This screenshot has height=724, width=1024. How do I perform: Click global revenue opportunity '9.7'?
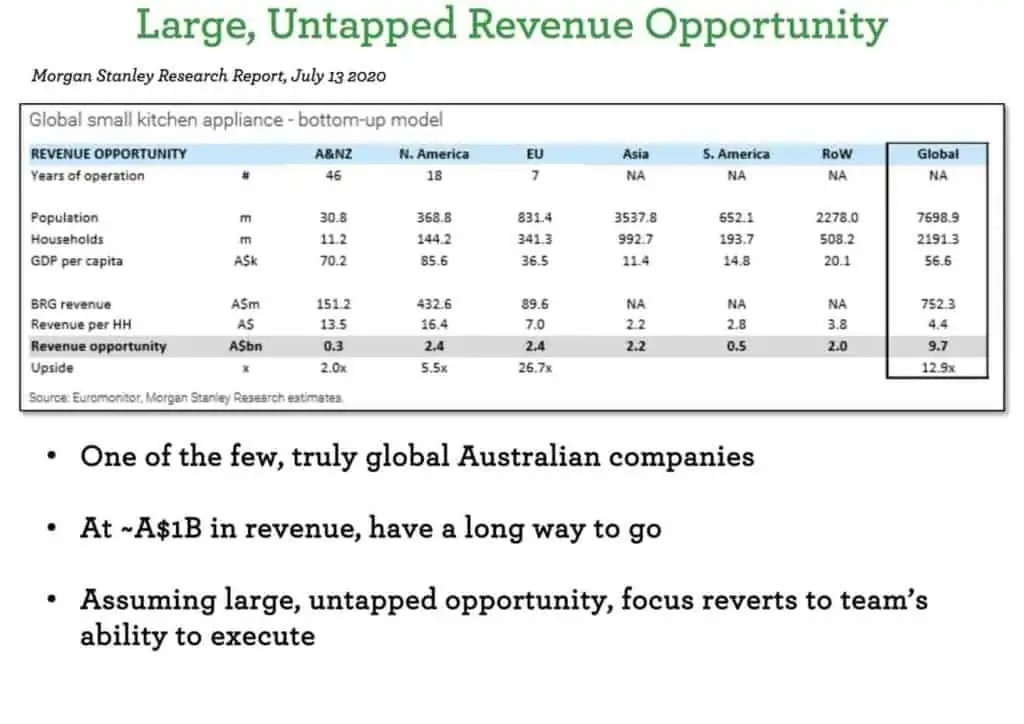(x=938, y=346)
